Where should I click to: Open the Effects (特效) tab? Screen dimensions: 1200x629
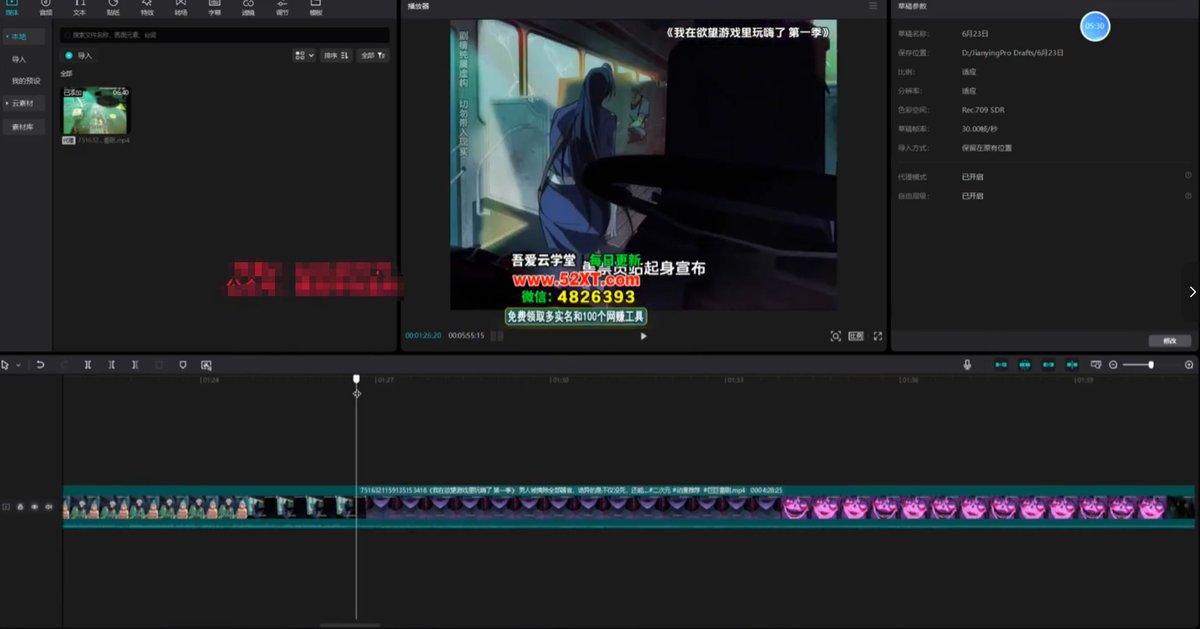[x=147, y=8]
